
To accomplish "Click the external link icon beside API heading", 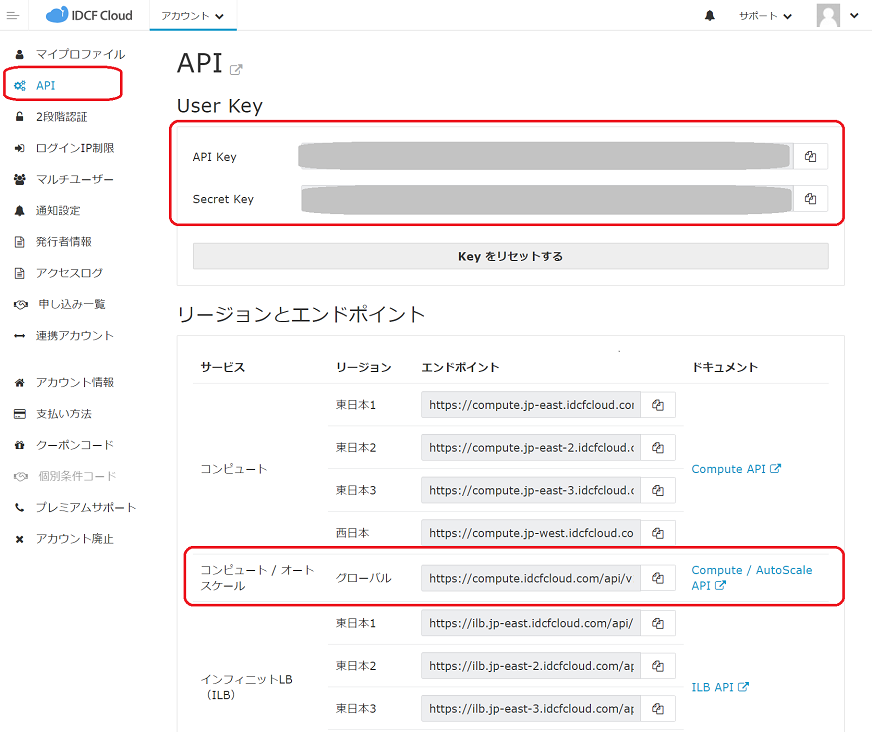I will pyautogui.click(x=237, y=67).
